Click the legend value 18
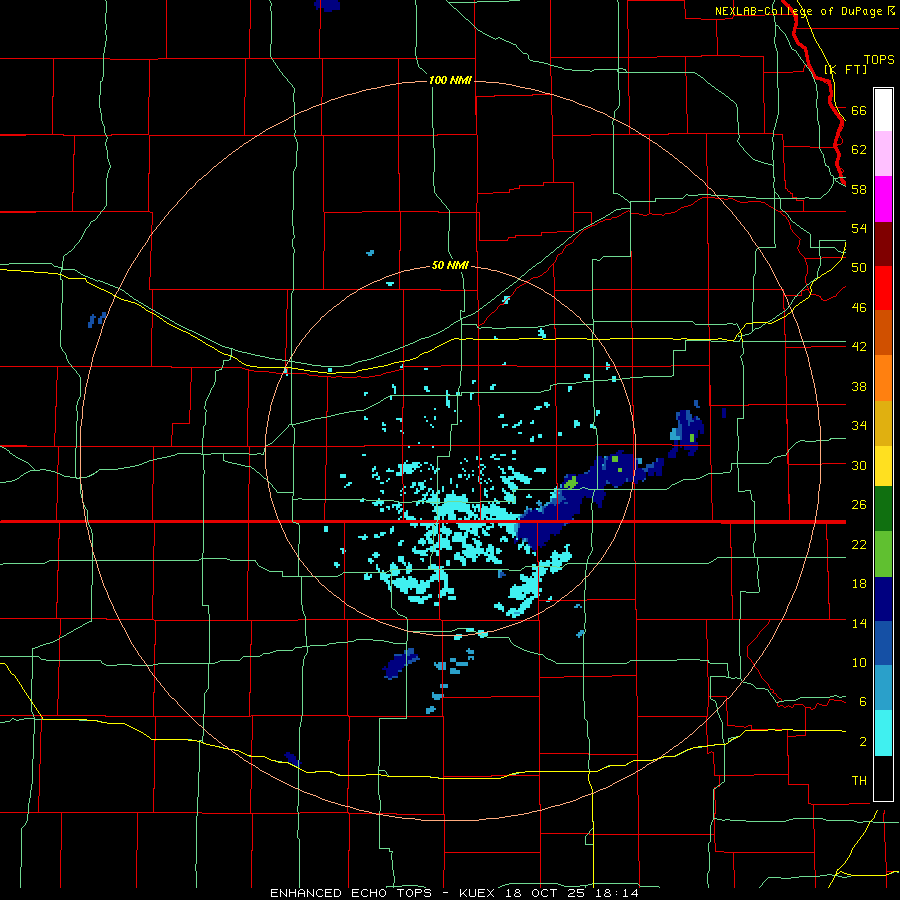The width and height of the screenshot is (900, 900). click(x=859, y=584)
